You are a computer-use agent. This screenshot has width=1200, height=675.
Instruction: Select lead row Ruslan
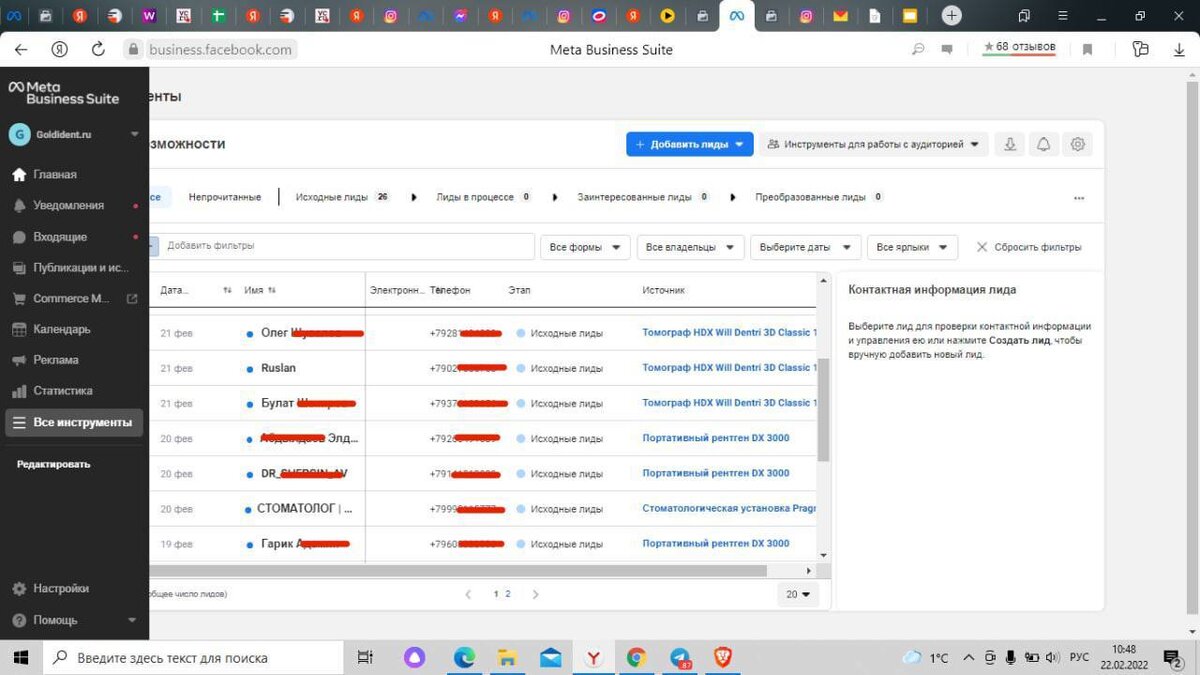(x=484, y=368)
